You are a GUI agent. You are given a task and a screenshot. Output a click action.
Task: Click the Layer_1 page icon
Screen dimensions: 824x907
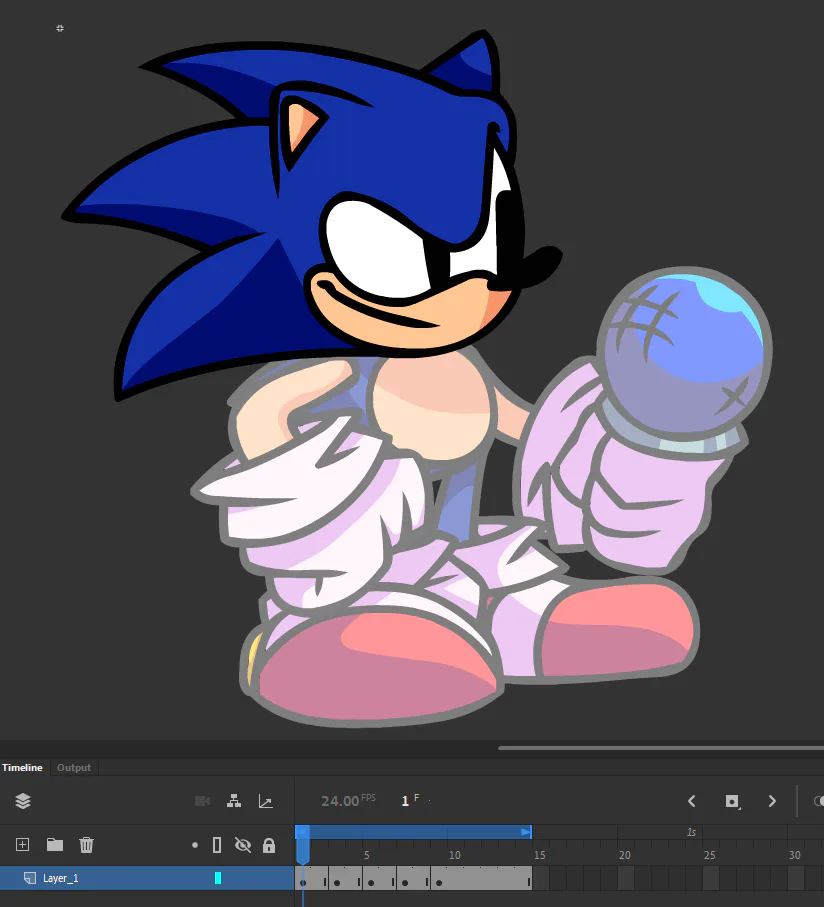(x=29, y=878)
